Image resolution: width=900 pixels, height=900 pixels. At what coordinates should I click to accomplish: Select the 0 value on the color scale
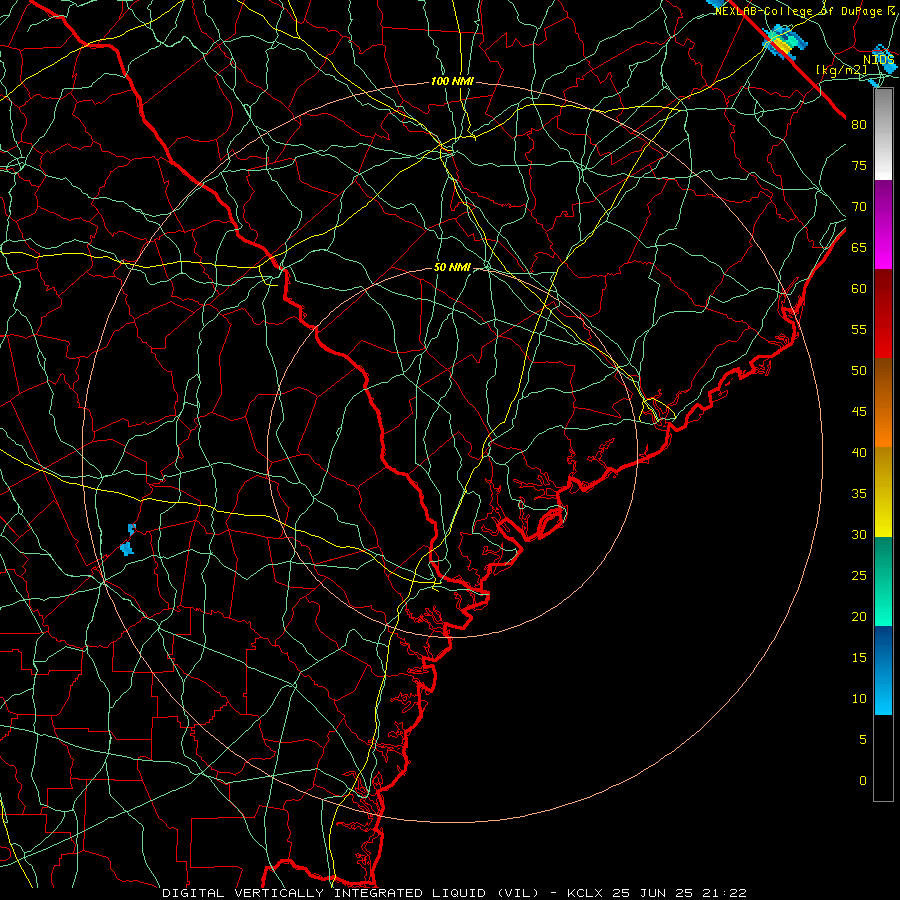(x=863, y=781)
